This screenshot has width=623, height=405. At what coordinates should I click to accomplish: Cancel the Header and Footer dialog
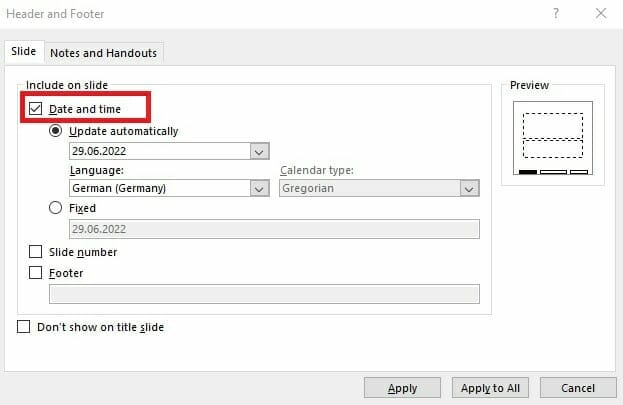tap(577, 388)
